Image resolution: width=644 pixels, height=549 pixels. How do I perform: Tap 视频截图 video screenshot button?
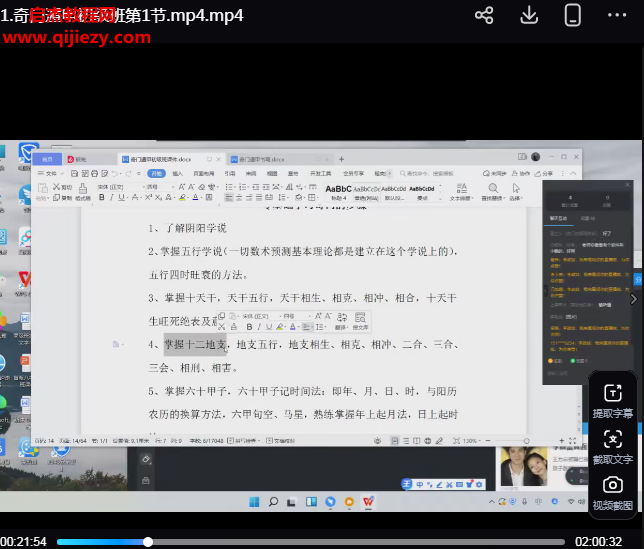point(612,493)
